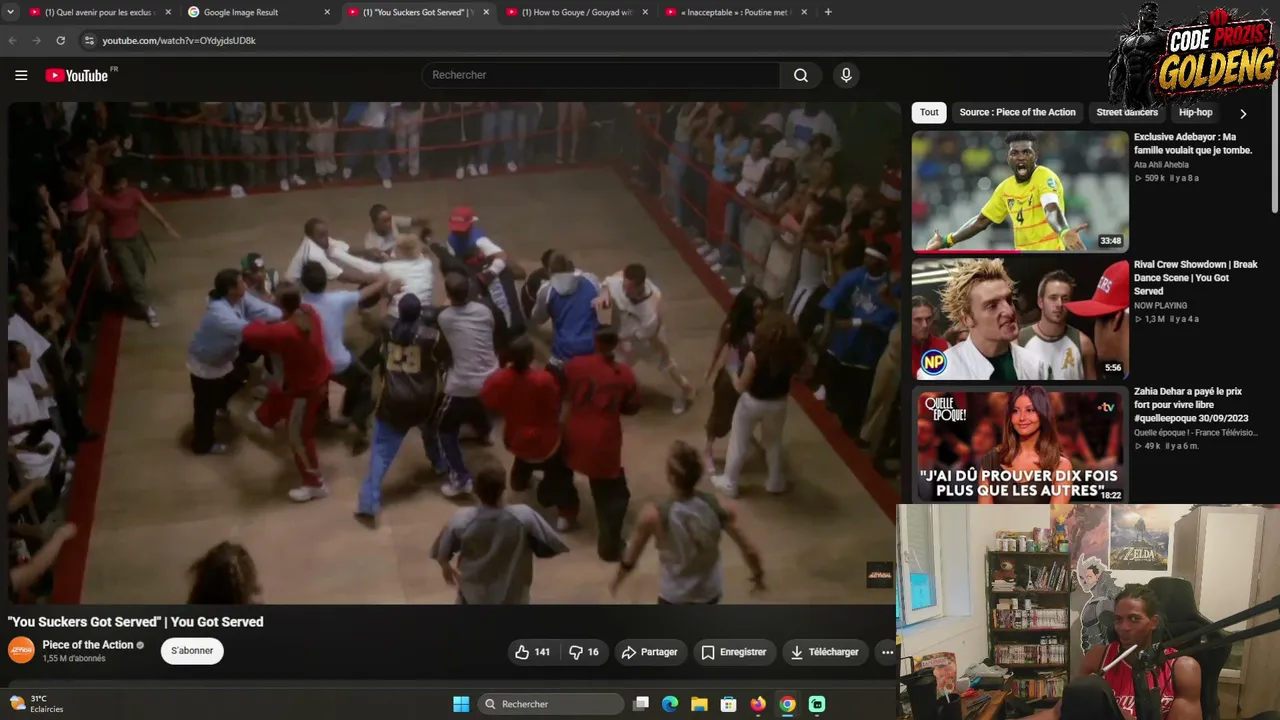The image size is (1280, 720).
Task: Switch to Google Chrome on the taskbar
Action: [x=788, y=704]
